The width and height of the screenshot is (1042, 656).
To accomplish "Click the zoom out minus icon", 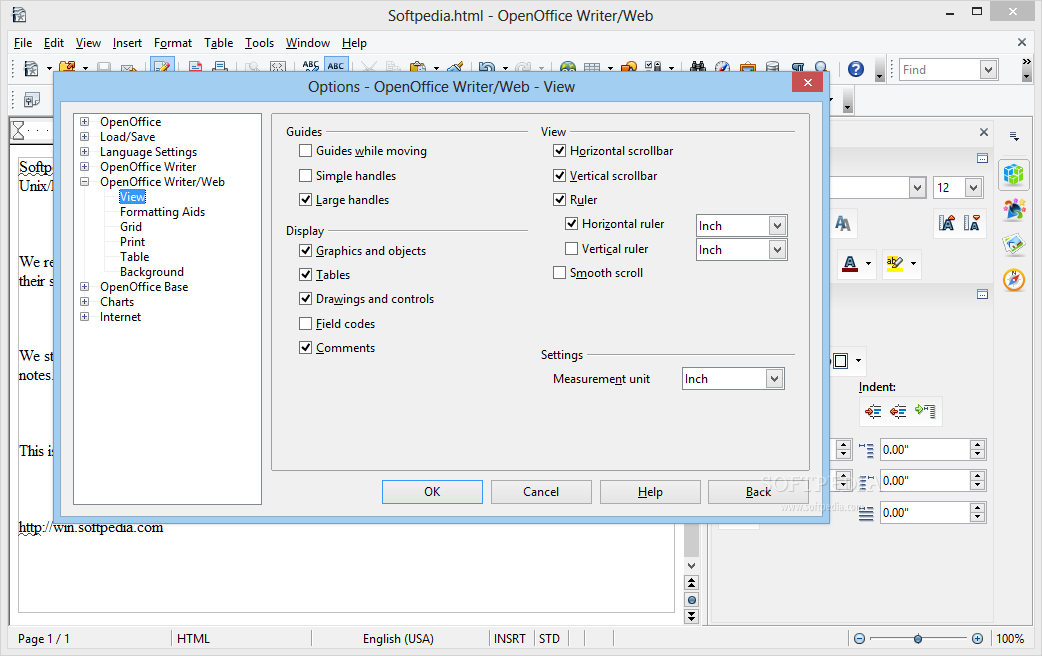I will pos(859,639).
